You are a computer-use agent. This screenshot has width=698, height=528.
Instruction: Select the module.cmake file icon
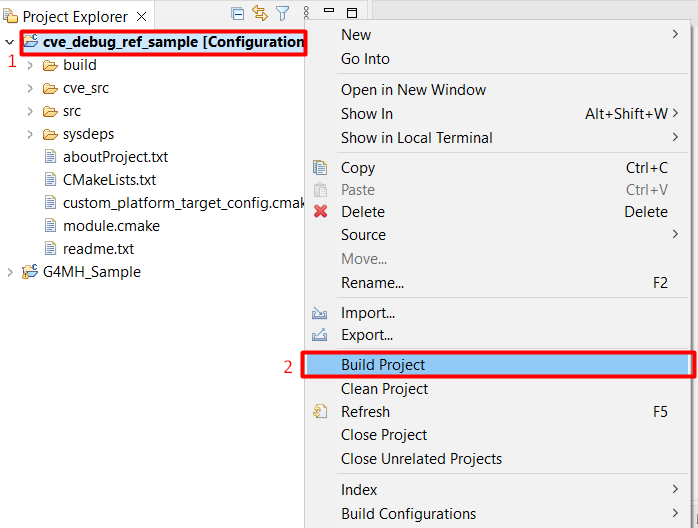click(x=51, y=226)
